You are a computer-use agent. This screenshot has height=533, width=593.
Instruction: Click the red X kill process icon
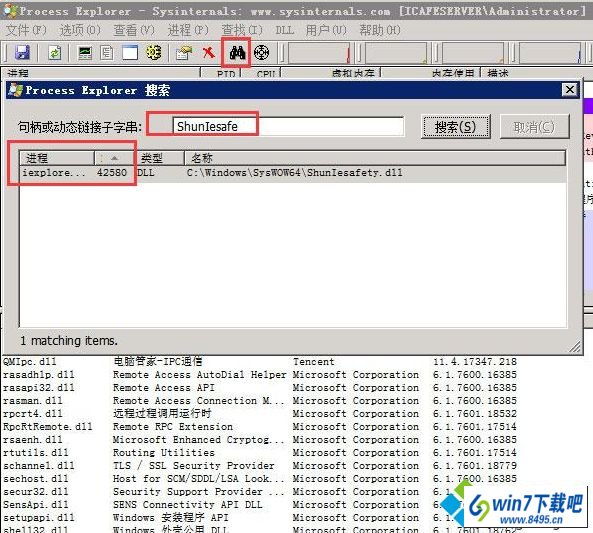pos(208,53)
